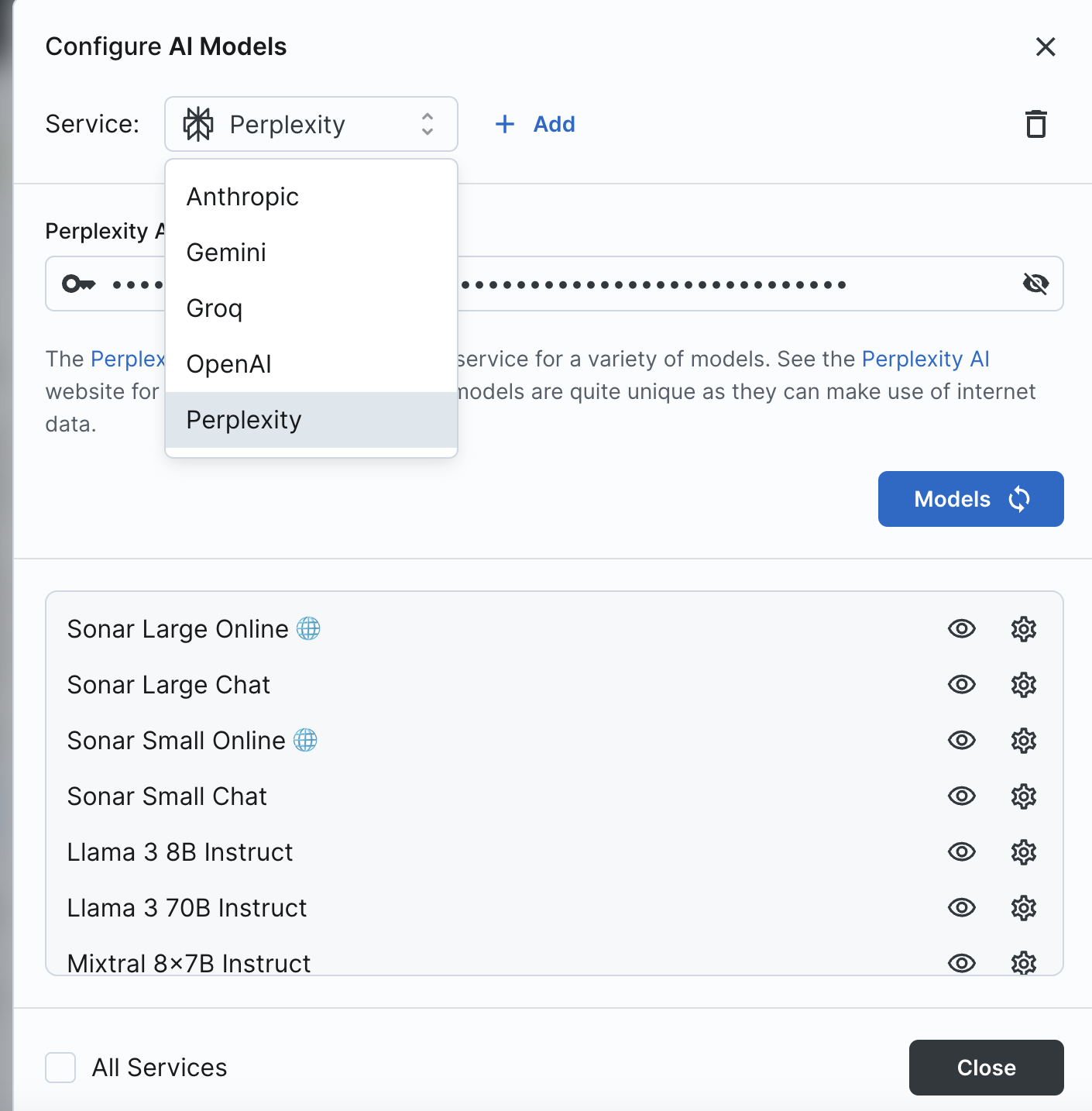Pick OpenAI from the service menu
Image resolution: width=1092 pixels, height=1111 pixels.
(228, 363)
